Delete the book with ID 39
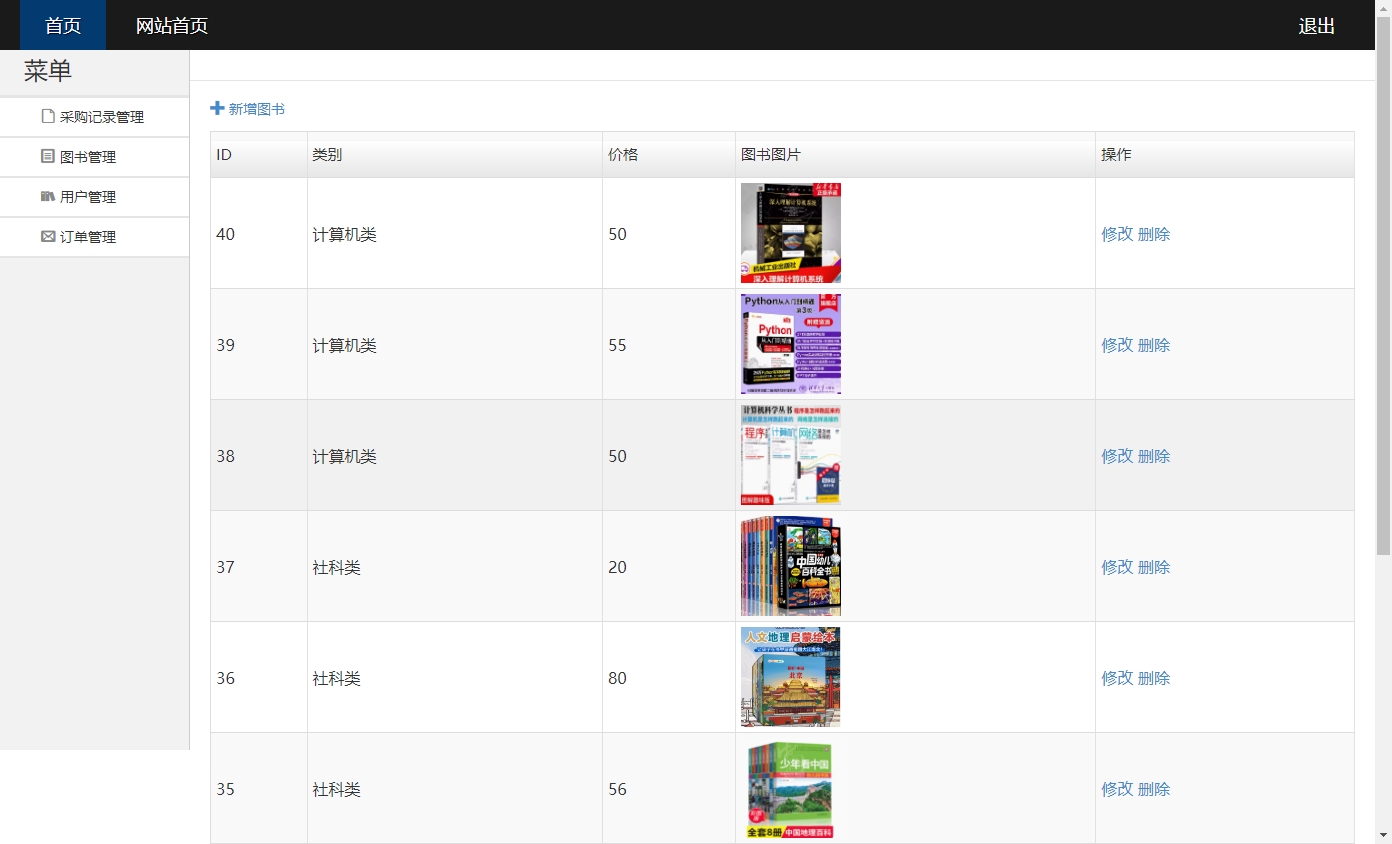Viewport: 1392px width, 844px height. 1154,345
